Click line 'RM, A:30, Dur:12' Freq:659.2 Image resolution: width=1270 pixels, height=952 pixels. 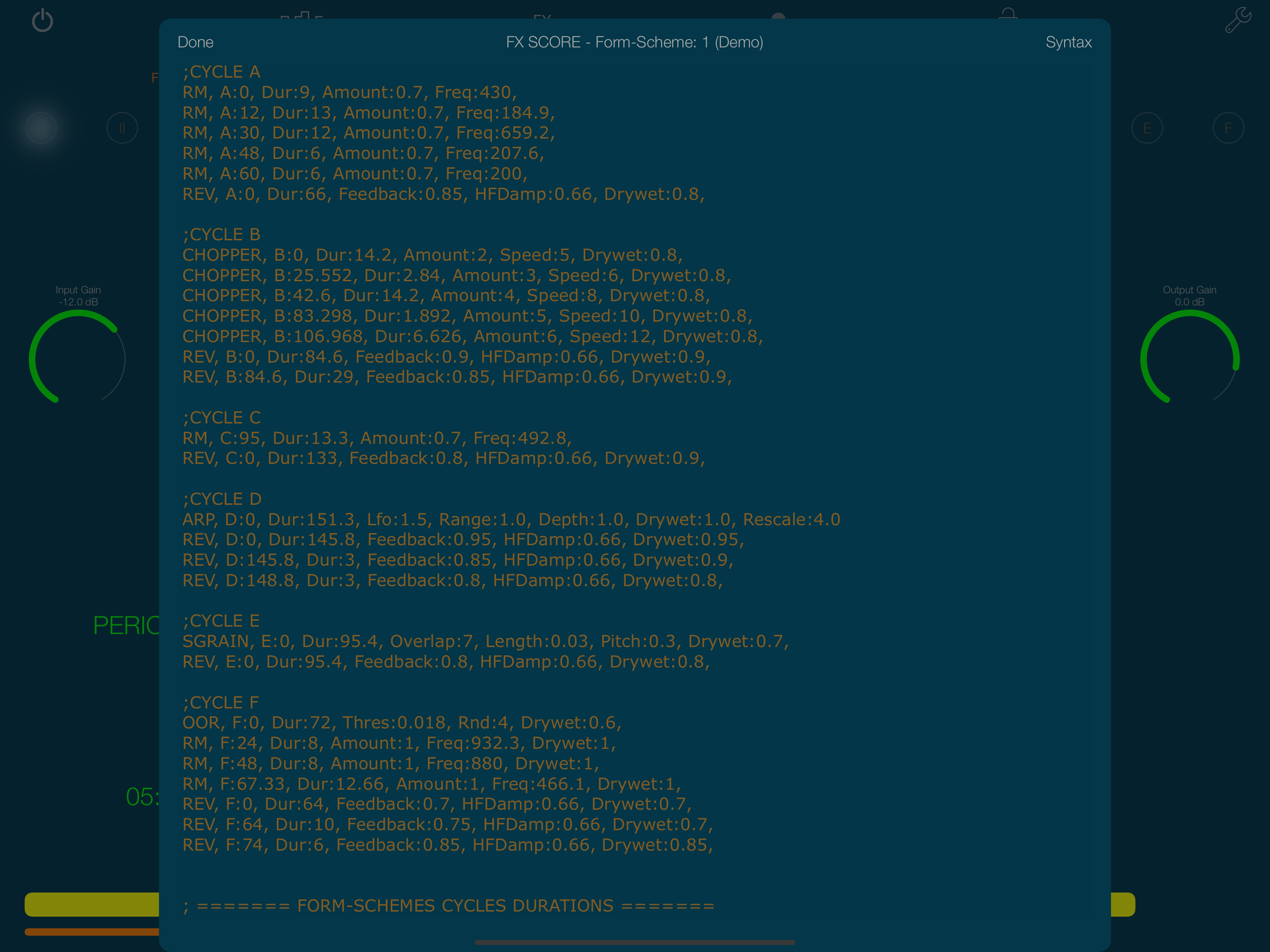(x=369, y=132)
